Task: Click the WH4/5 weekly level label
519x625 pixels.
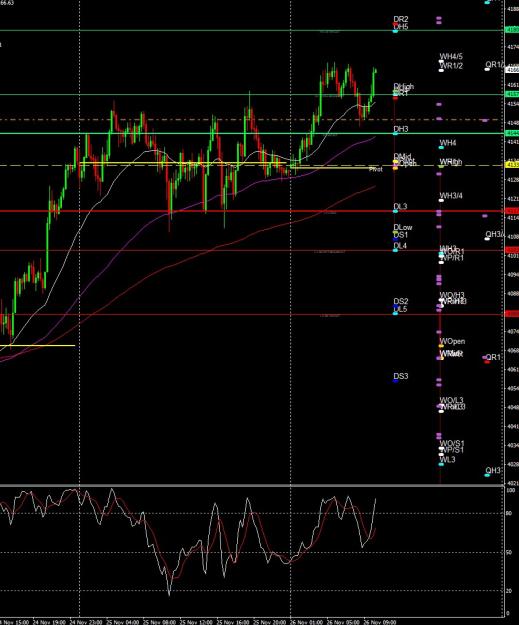Action: [x=451, y=57]
